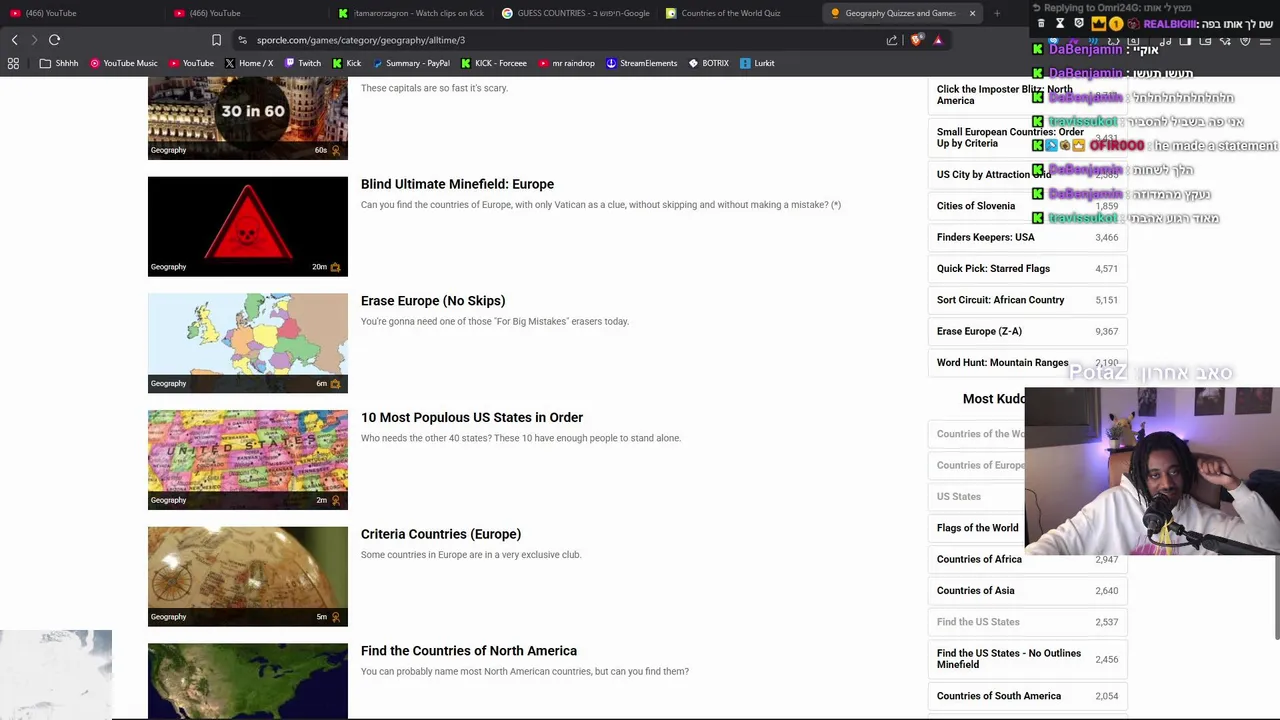Open the Brave Shields lion icon
The width and height of the screenshot is (1280, 720).
pos(916,40)
